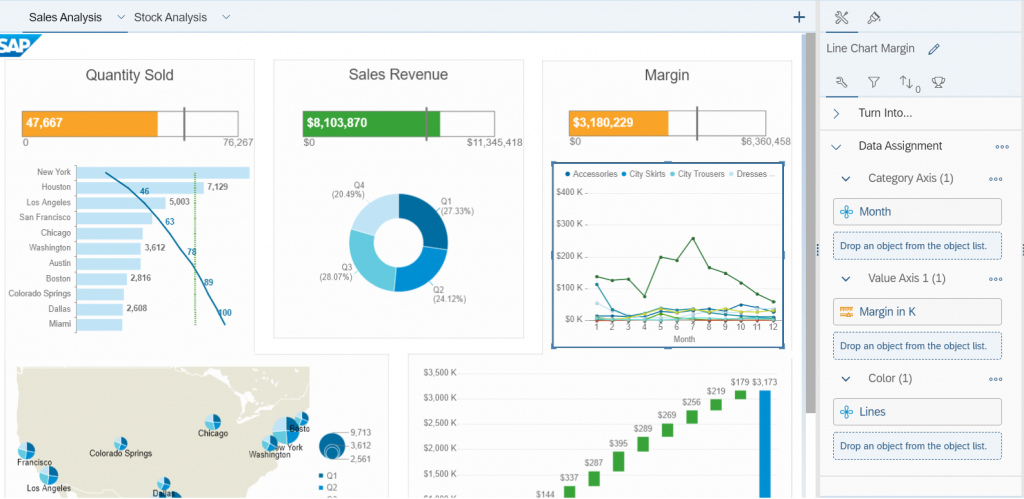Select the wrench settings sub-tab icon
Viewport: 1024px width, 499px height.
(x=842, y=82)
